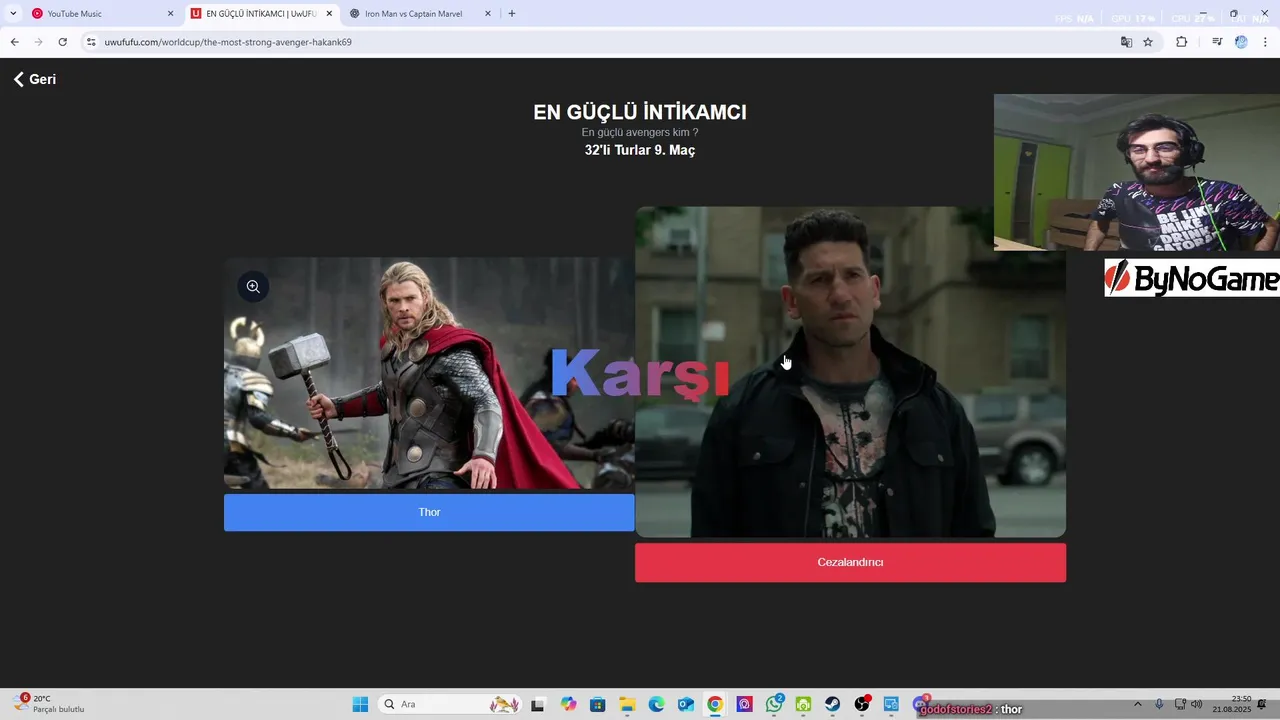1280x720 pixels.
Task: Select the Punisher picture on the right
Action: coord(850,372)
